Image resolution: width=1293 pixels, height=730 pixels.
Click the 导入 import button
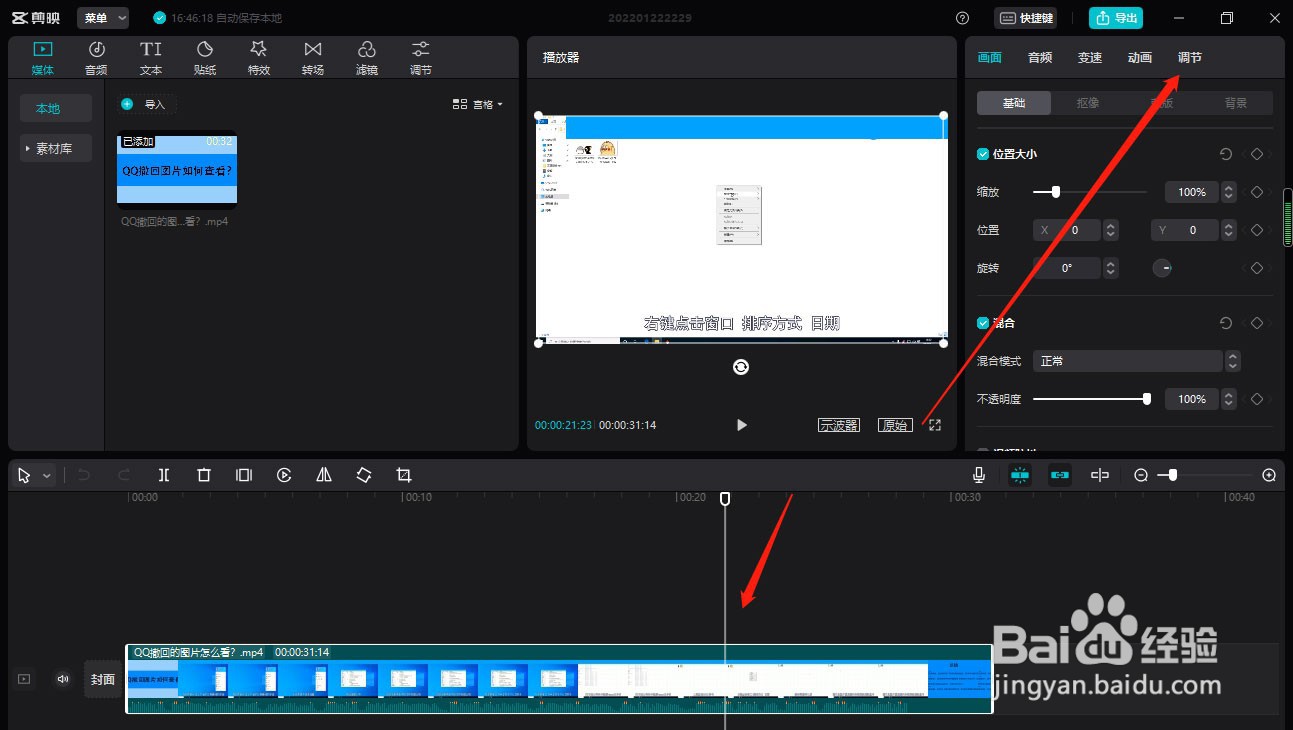pyautogui.click(x=144, y=104)
